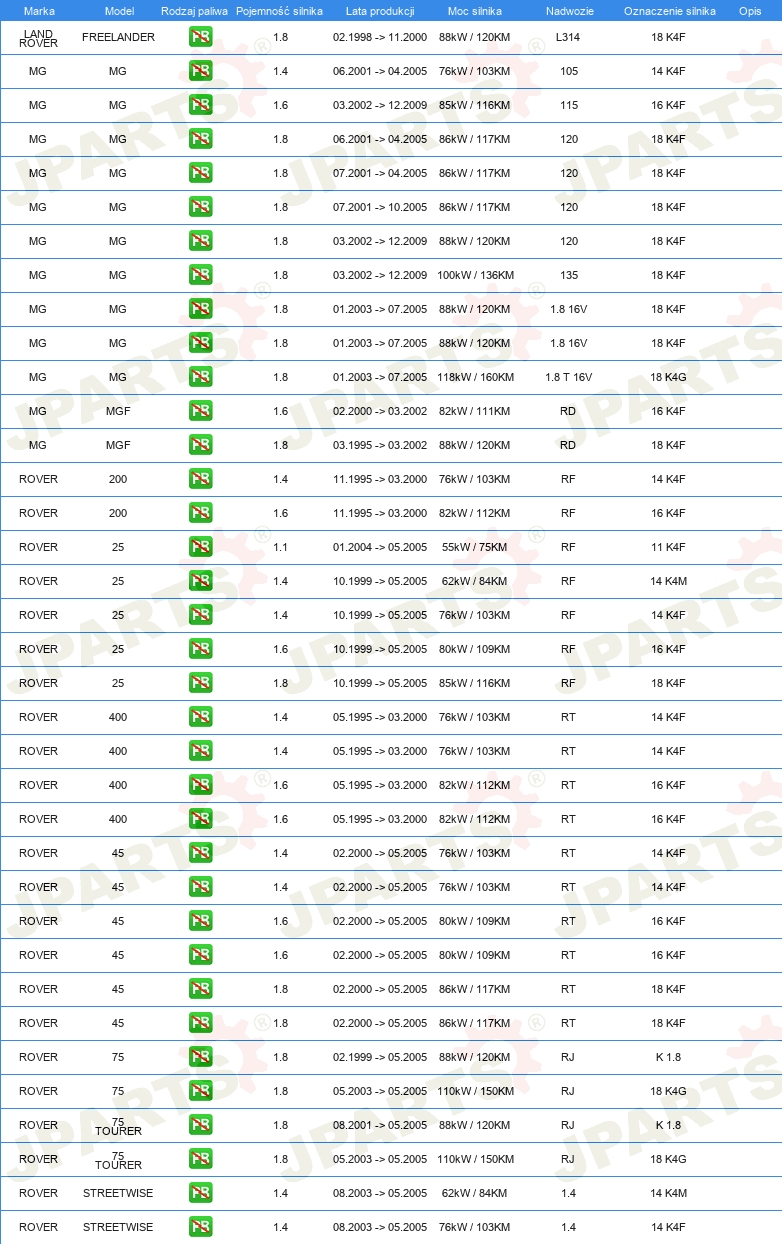Click fuel icon in Rover 200 1.4 row

[200, 479]
